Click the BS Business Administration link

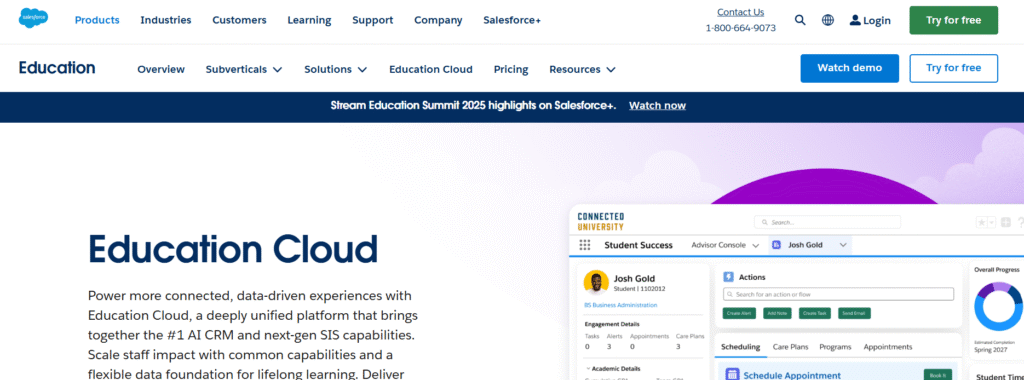point(621,305)
